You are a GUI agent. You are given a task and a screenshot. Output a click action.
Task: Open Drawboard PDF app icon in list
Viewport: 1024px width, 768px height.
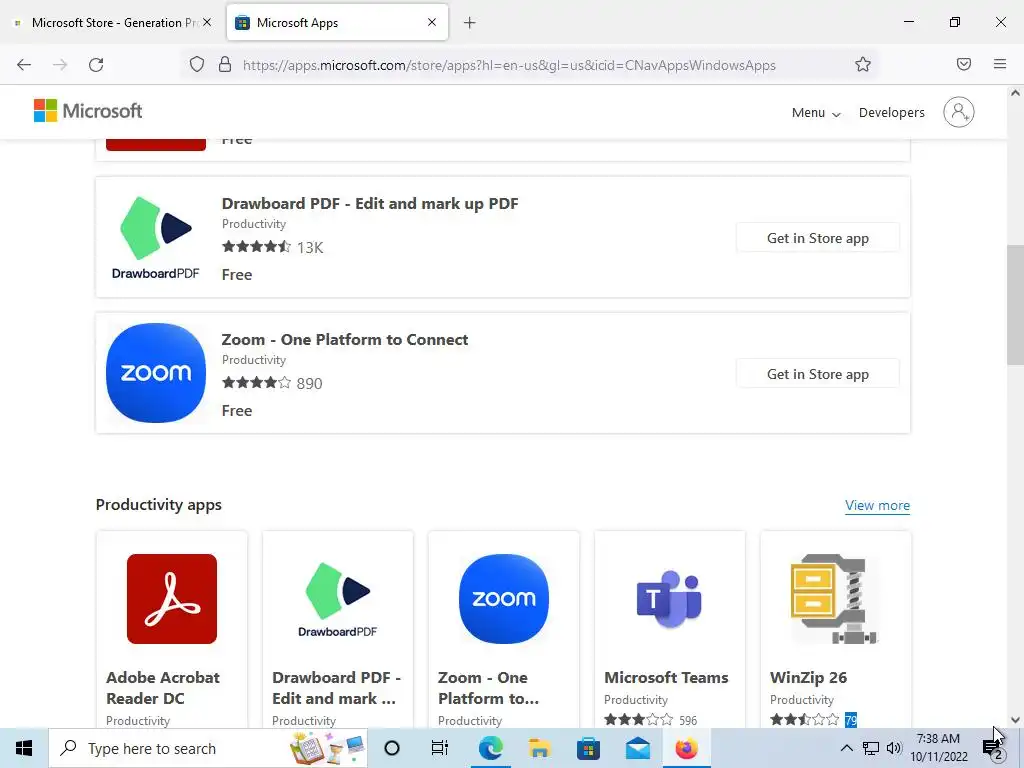pyautogui.click(x=155, y=236)
